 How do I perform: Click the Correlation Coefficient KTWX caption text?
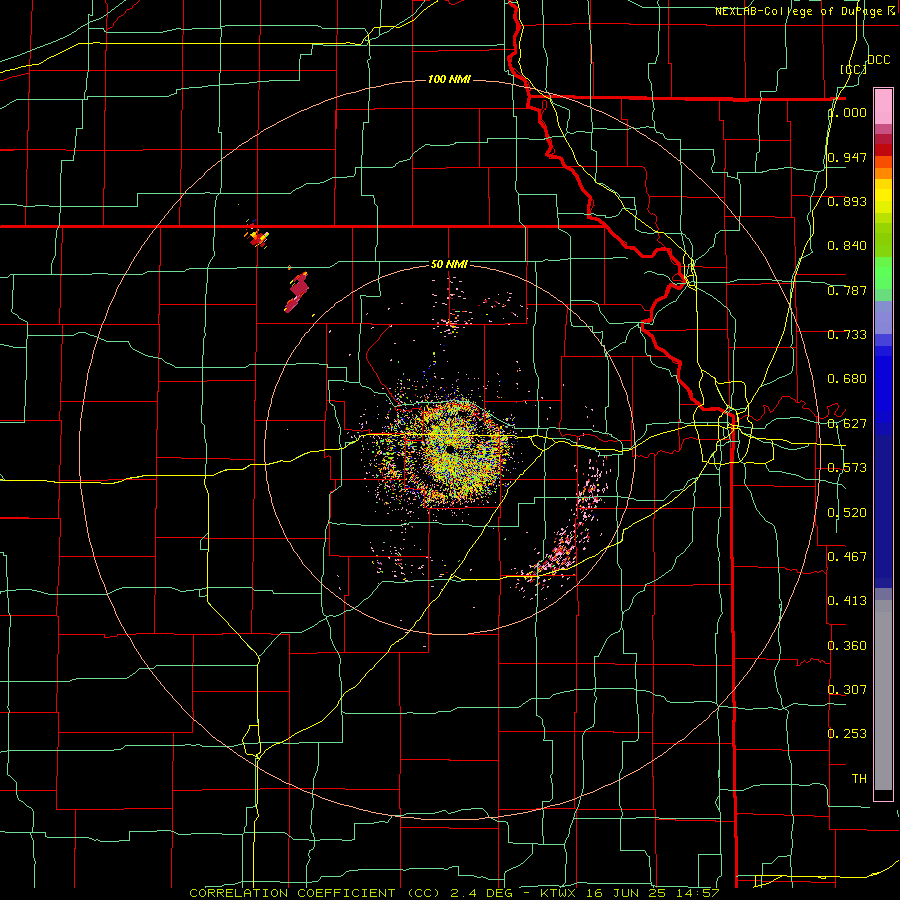click(x=454, y=893)
